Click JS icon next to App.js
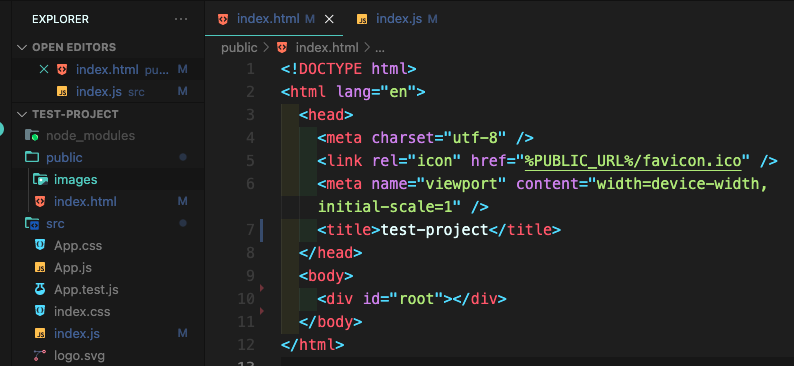794x366 pixels. pos(39,268)
